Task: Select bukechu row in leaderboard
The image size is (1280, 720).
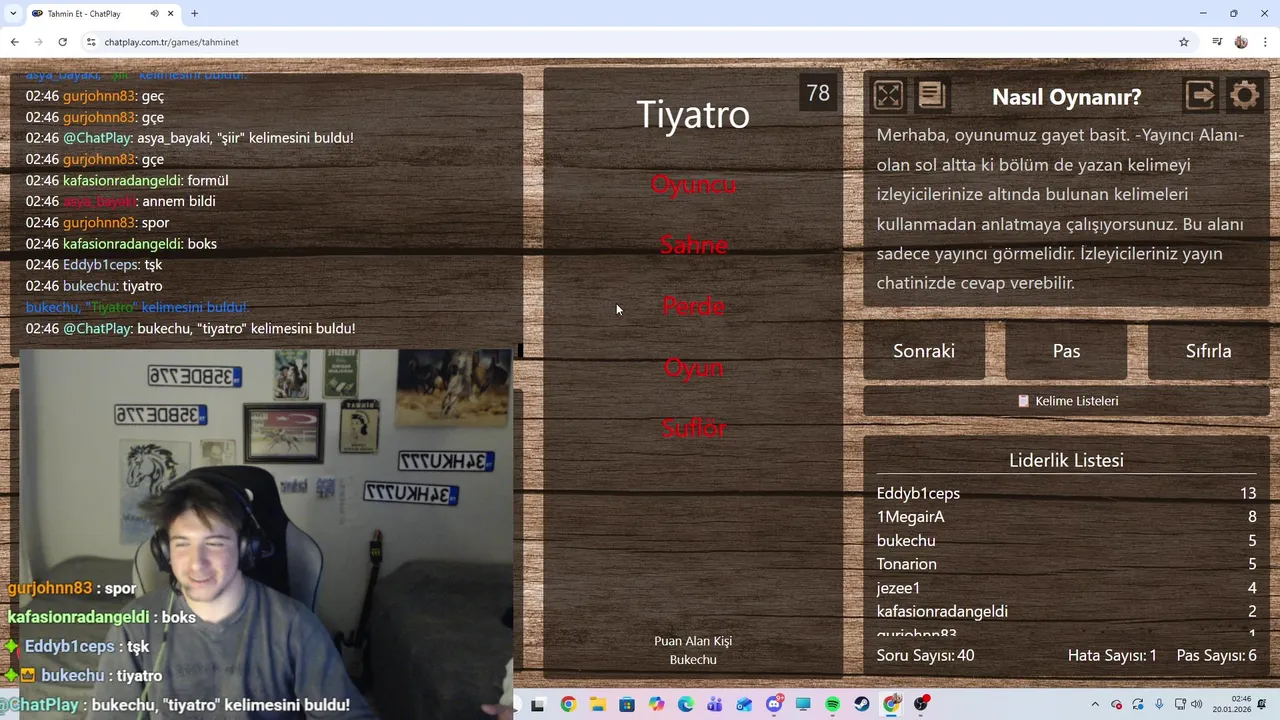Action: (x=1066, y=540)
